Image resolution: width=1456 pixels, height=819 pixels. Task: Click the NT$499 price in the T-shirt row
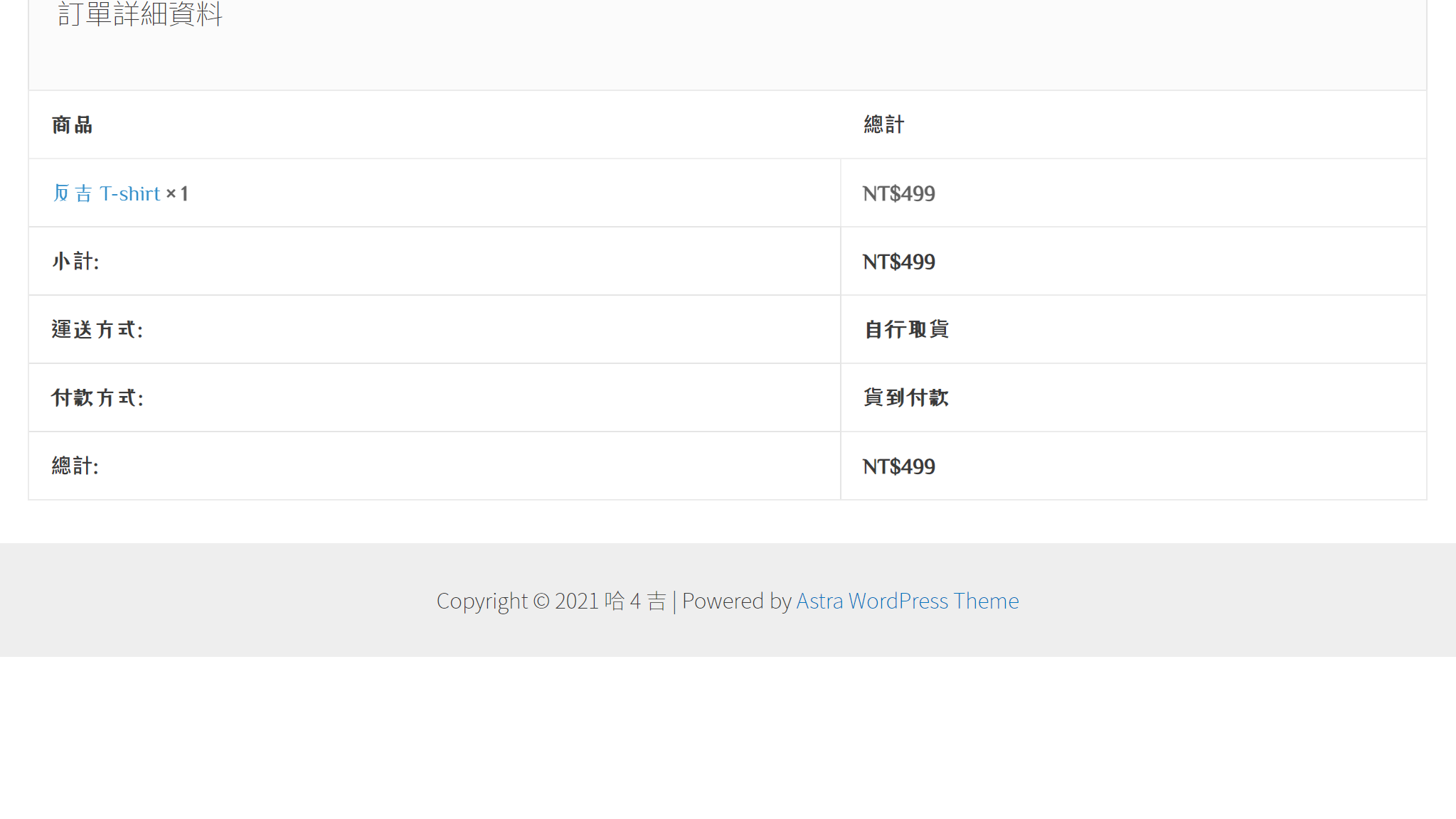(898, 193)
